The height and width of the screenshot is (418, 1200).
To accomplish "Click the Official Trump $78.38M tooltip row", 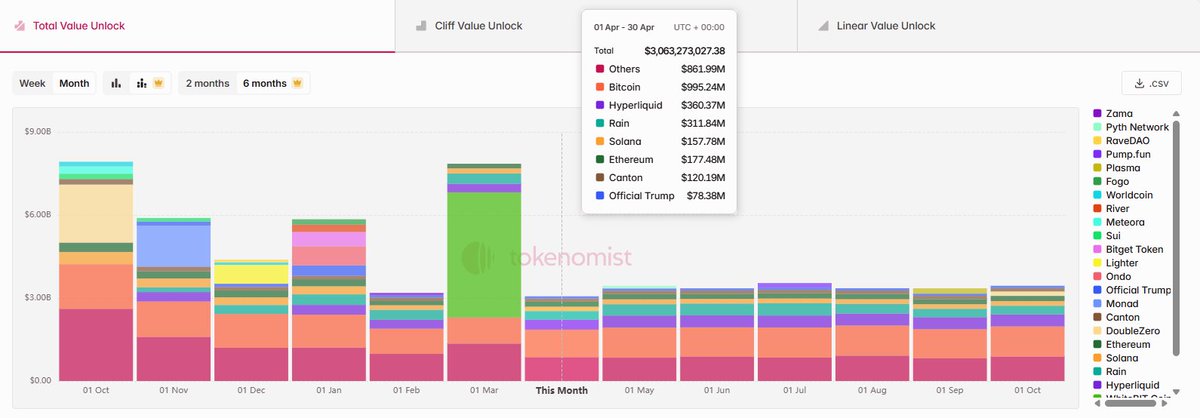I will pos(659,195).
